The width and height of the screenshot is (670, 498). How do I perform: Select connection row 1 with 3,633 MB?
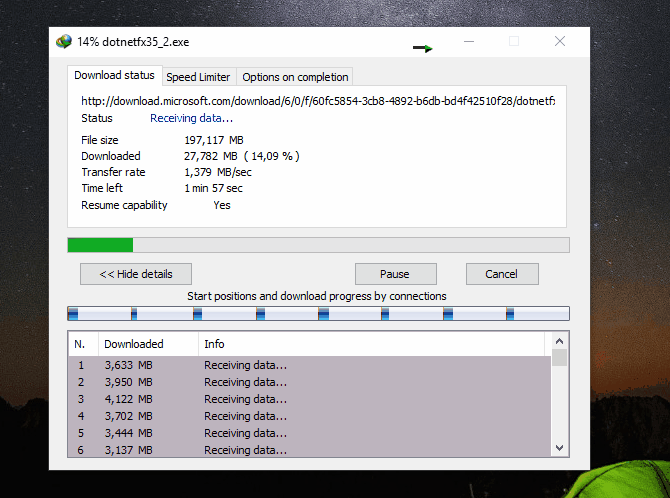tap(309, 365)
